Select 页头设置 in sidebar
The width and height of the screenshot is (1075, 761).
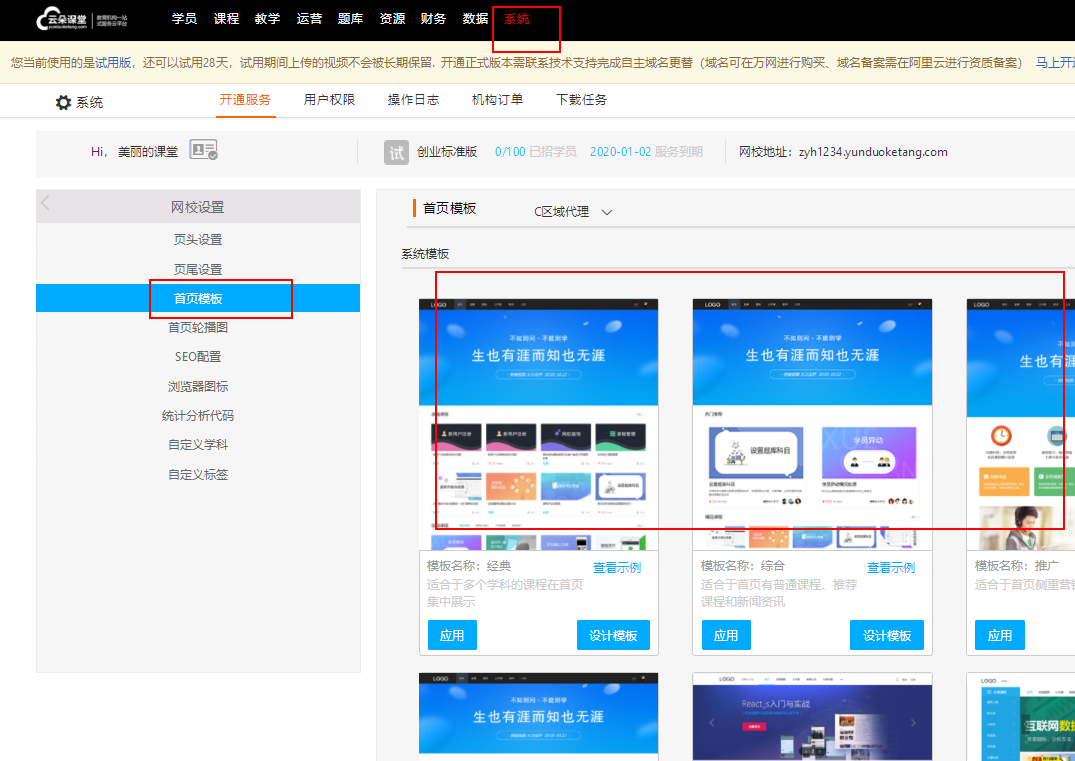(x=198, y=240)
